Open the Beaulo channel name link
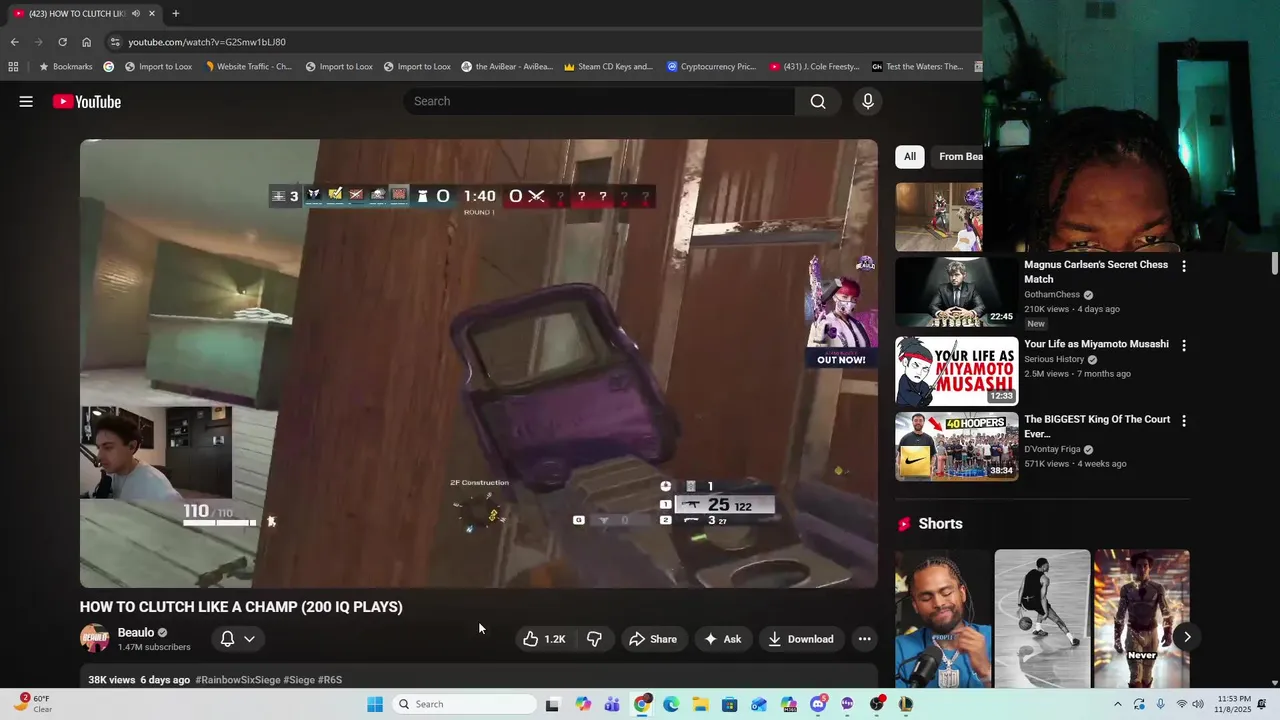 [x=136, y=632]
